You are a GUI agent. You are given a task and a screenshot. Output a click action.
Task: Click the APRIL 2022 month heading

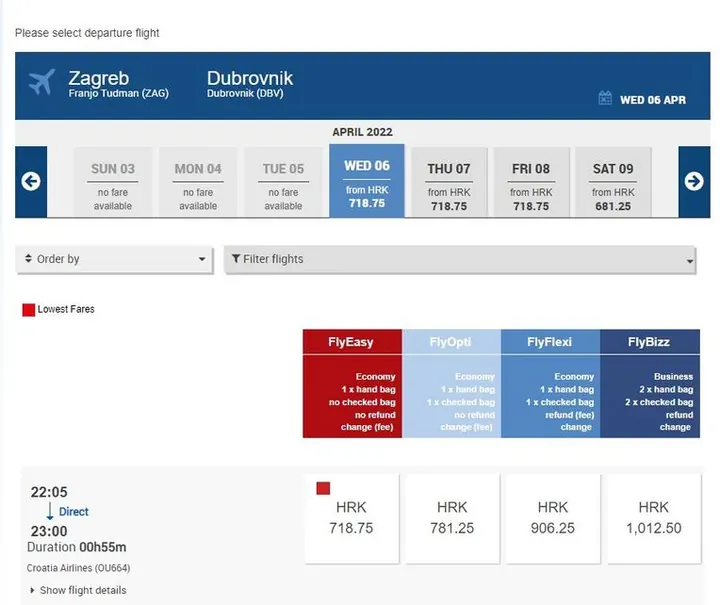click(362, 132)
